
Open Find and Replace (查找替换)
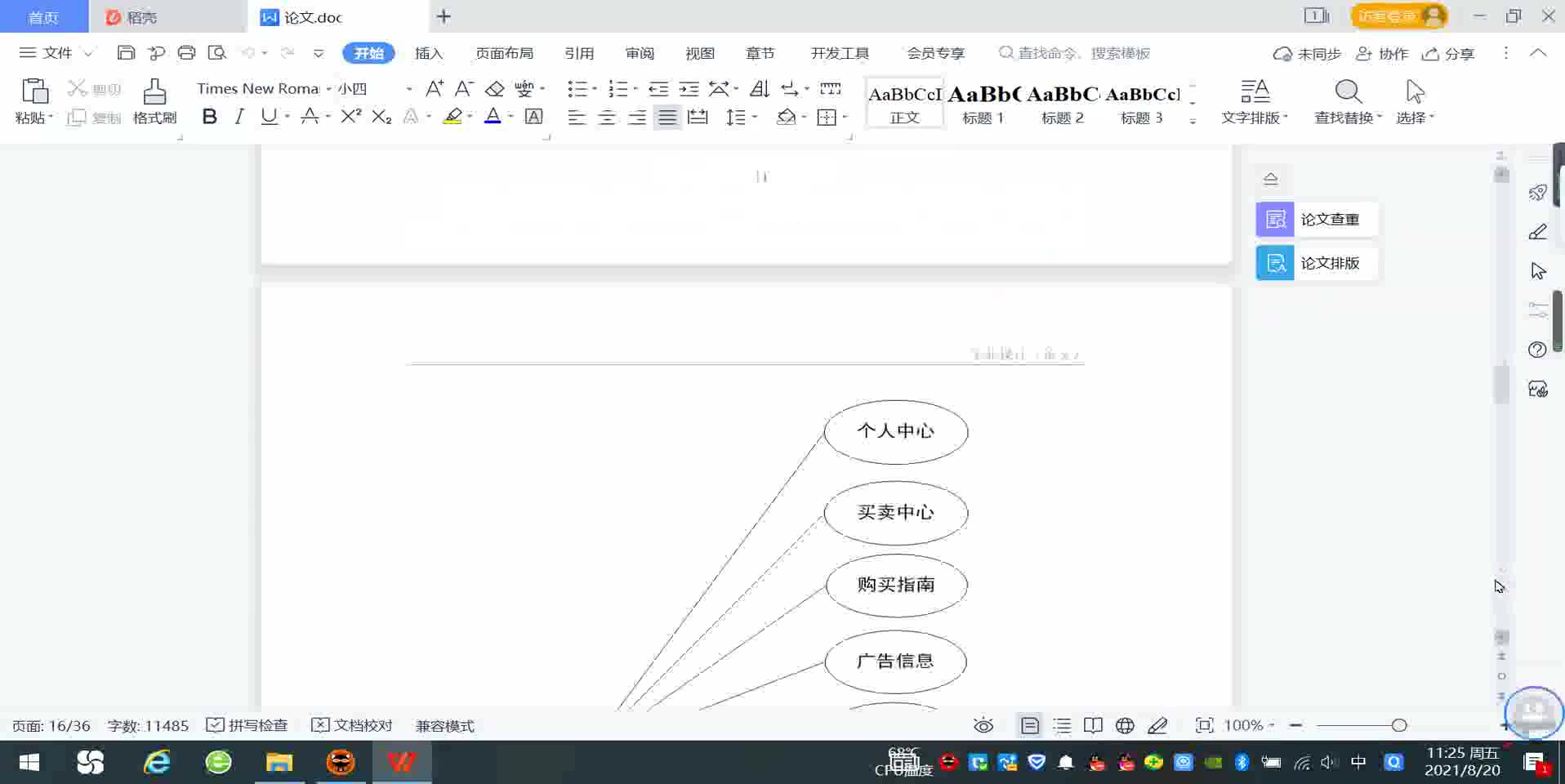coord(1347,101)
